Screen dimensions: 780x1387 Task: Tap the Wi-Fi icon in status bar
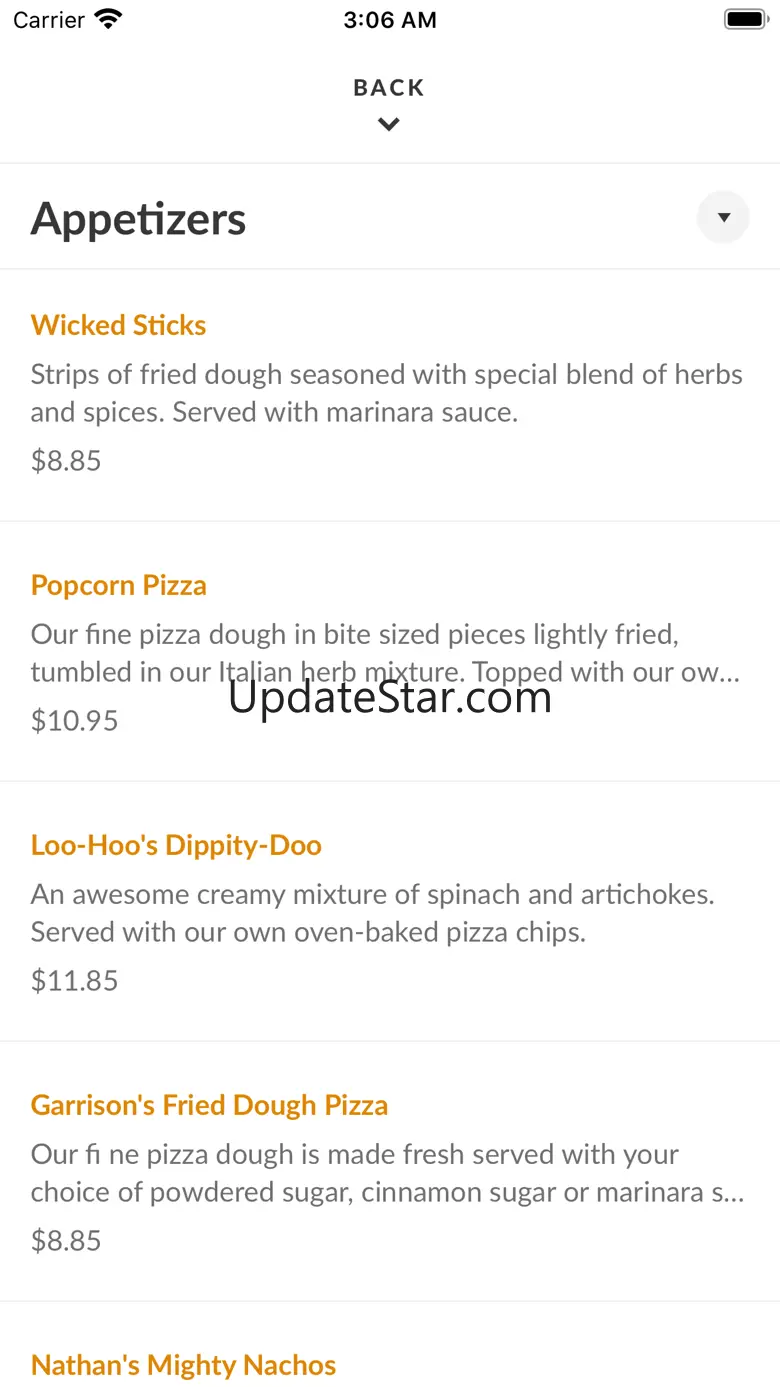coord(108,19)
